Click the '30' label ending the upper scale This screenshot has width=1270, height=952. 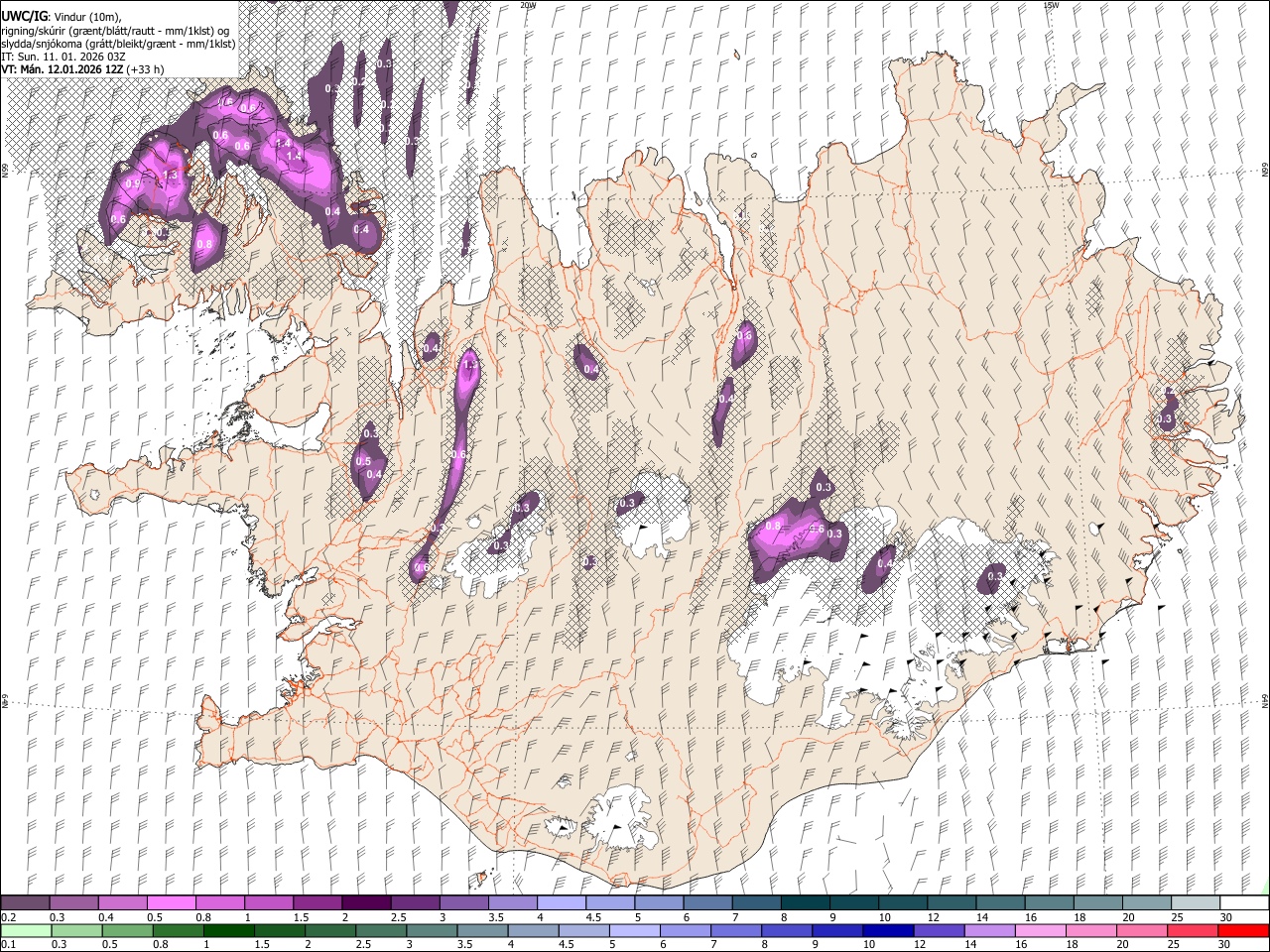coord(1226,917)
